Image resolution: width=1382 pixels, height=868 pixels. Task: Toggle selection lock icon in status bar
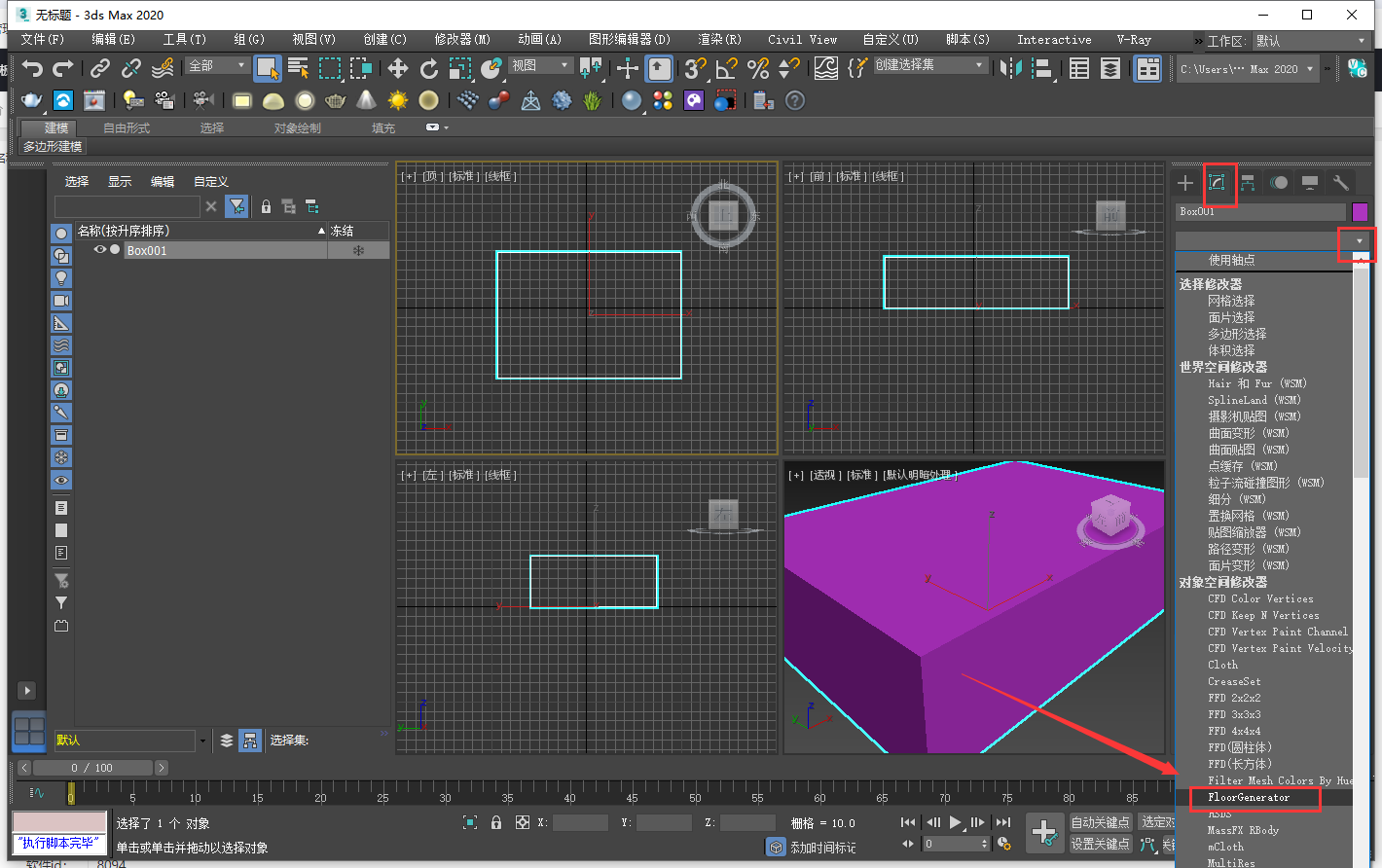coord(496,823)
